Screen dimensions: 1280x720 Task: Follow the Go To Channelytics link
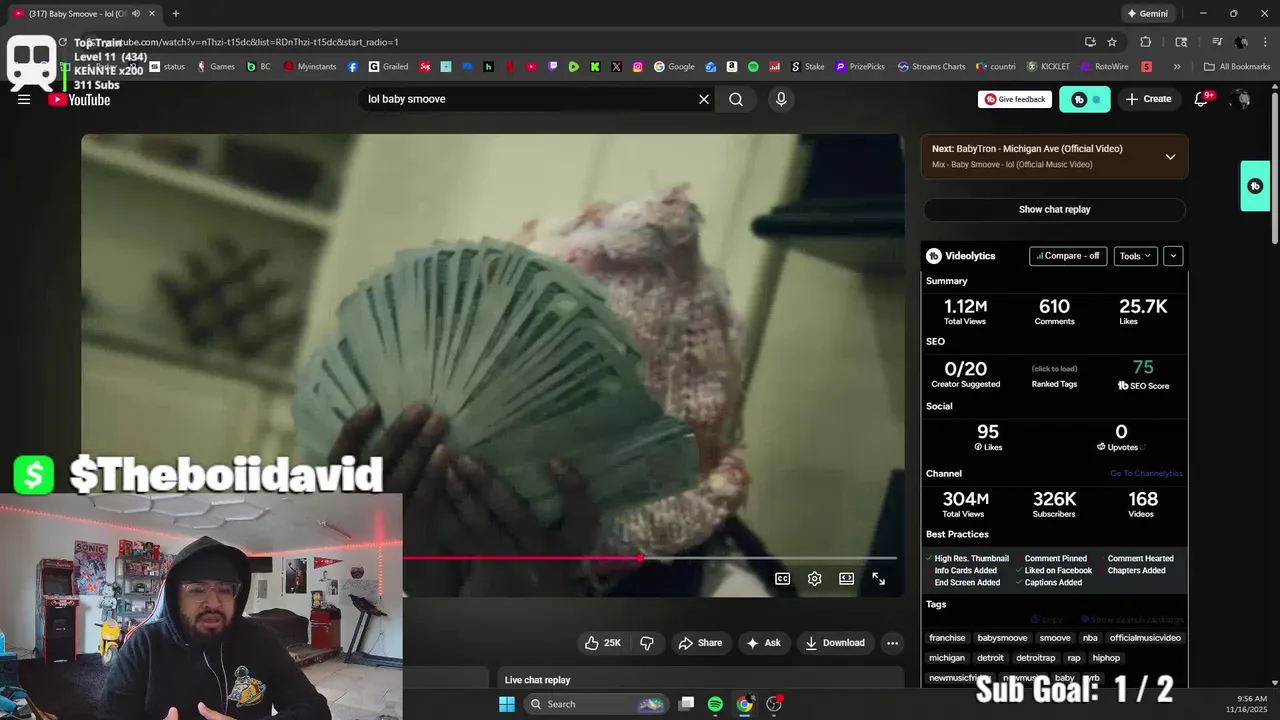[1146, 474]
